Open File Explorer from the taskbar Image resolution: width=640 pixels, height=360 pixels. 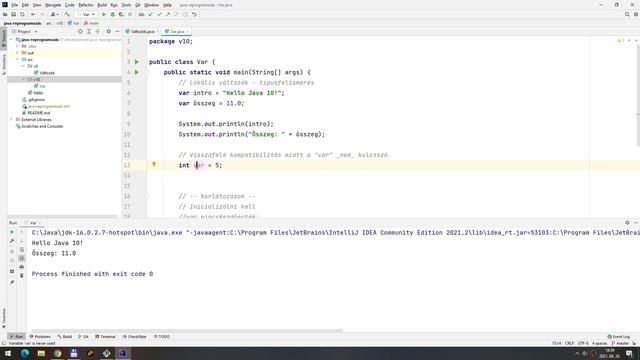coord(41,353)
